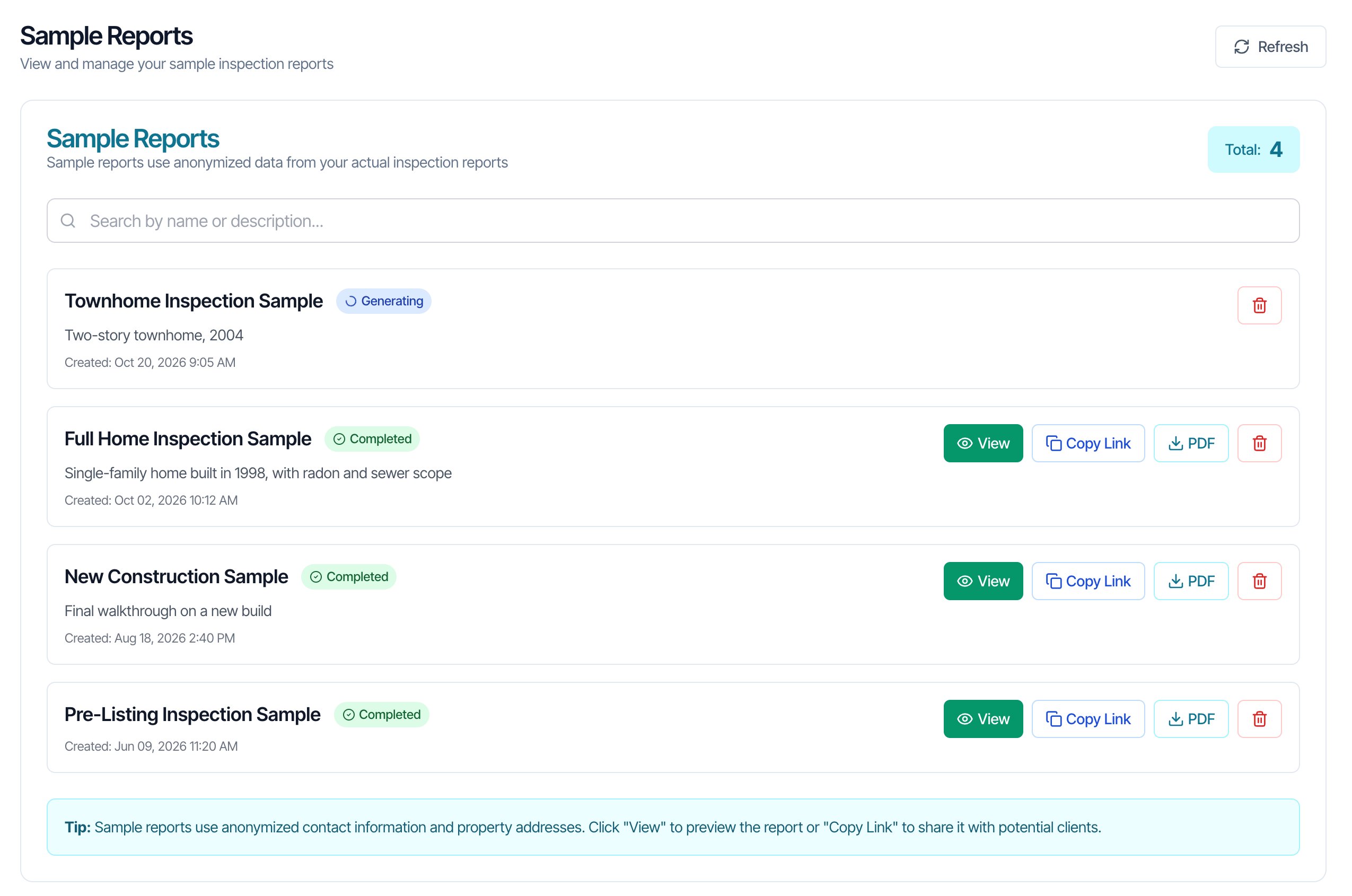Delete the Pre-Listing Inspection Sample report

coord(1259,719)
